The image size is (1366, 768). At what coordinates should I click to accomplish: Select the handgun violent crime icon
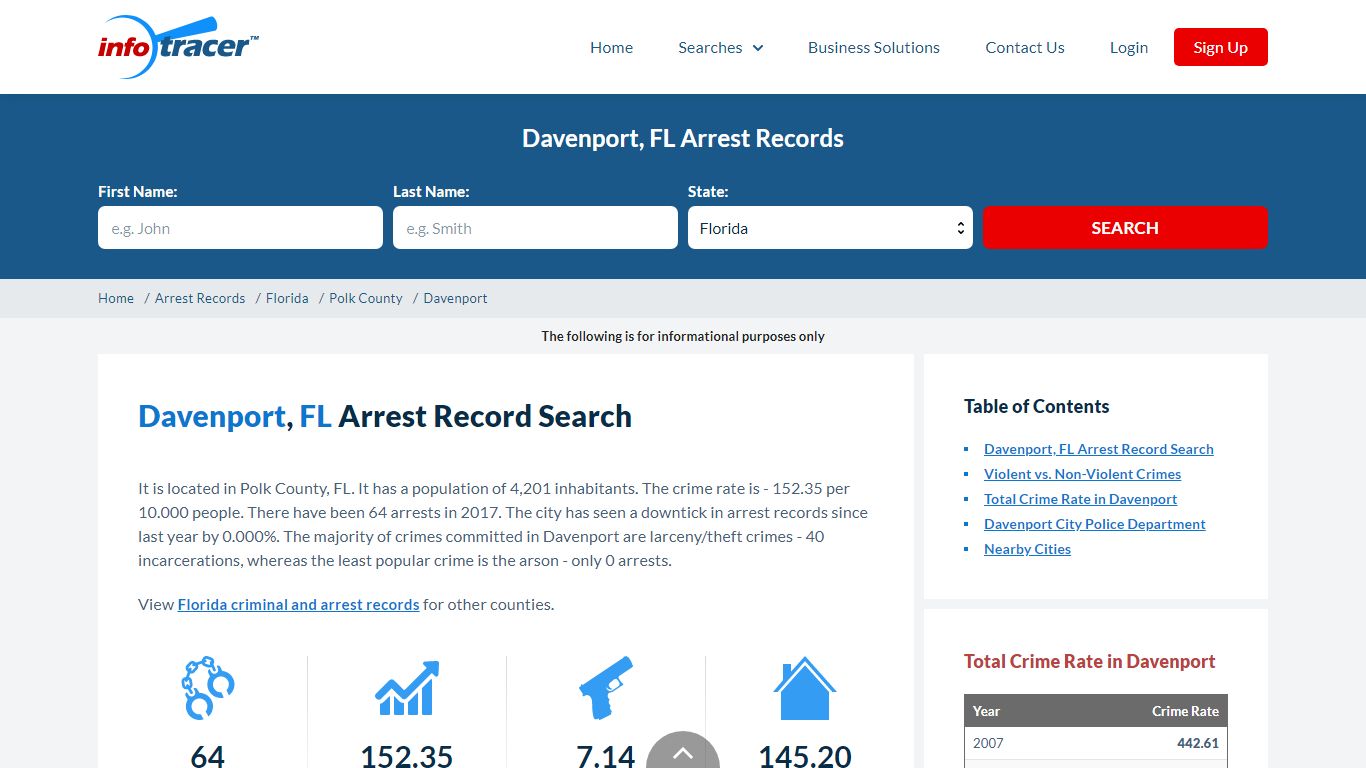[606, 688]
